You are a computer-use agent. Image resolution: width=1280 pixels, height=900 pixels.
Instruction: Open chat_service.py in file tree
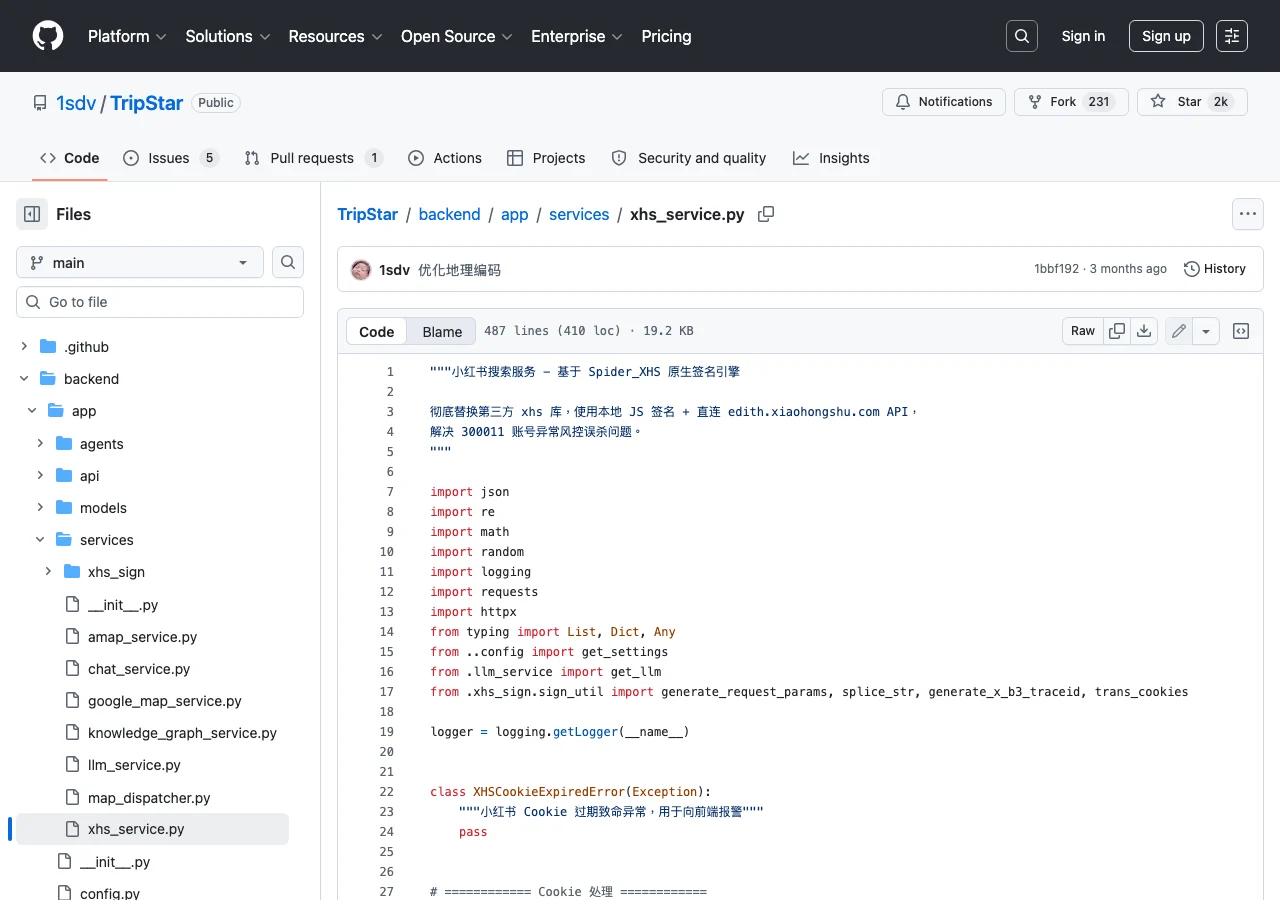pos(139,669)
